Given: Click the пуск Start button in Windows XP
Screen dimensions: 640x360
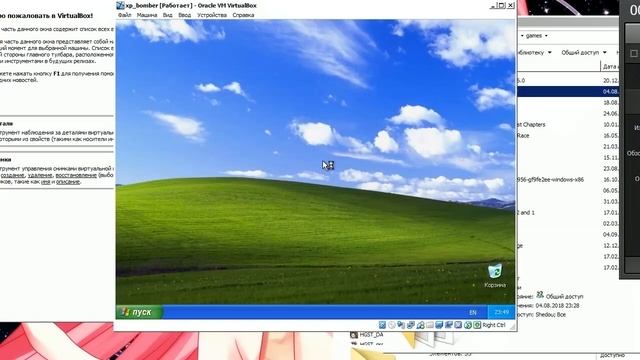Looking at the screenshot, I should click(x=140, y=312).
